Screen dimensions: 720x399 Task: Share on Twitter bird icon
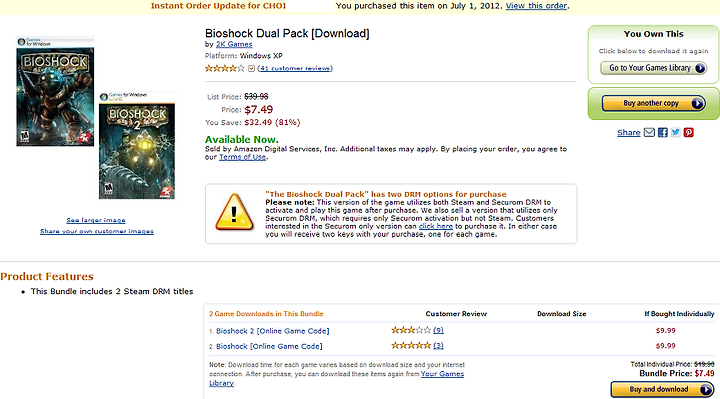point(675,133)
